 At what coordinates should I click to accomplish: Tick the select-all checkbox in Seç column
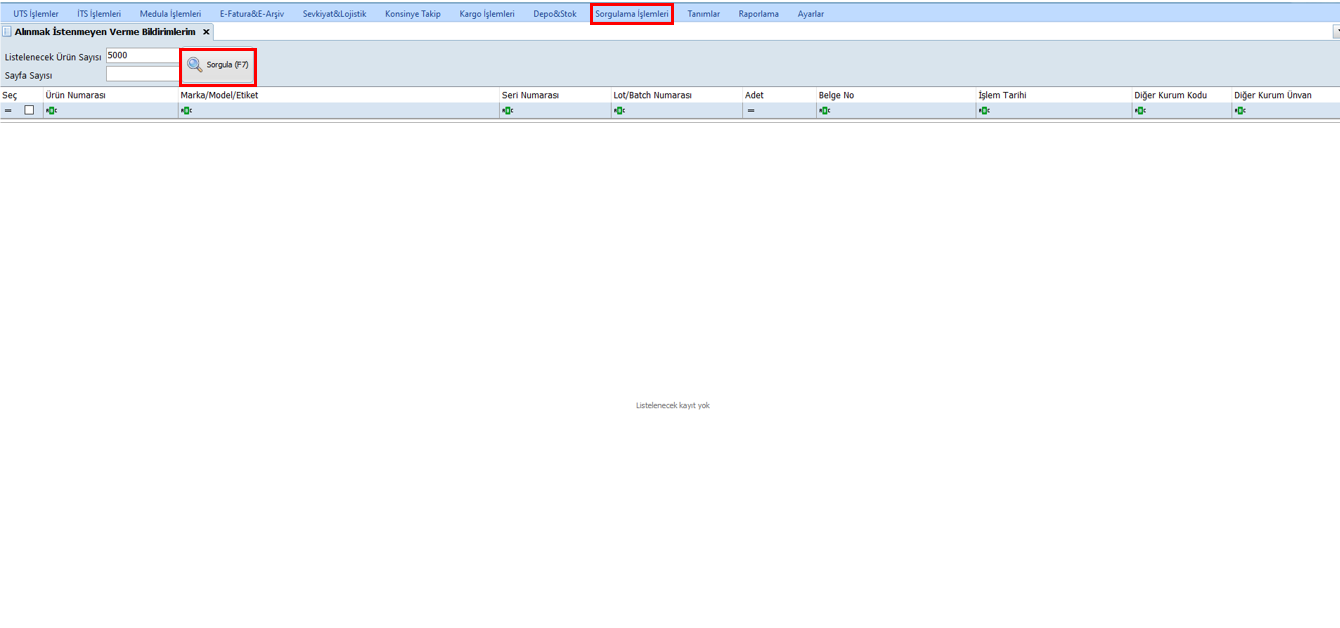coord(29,110)
